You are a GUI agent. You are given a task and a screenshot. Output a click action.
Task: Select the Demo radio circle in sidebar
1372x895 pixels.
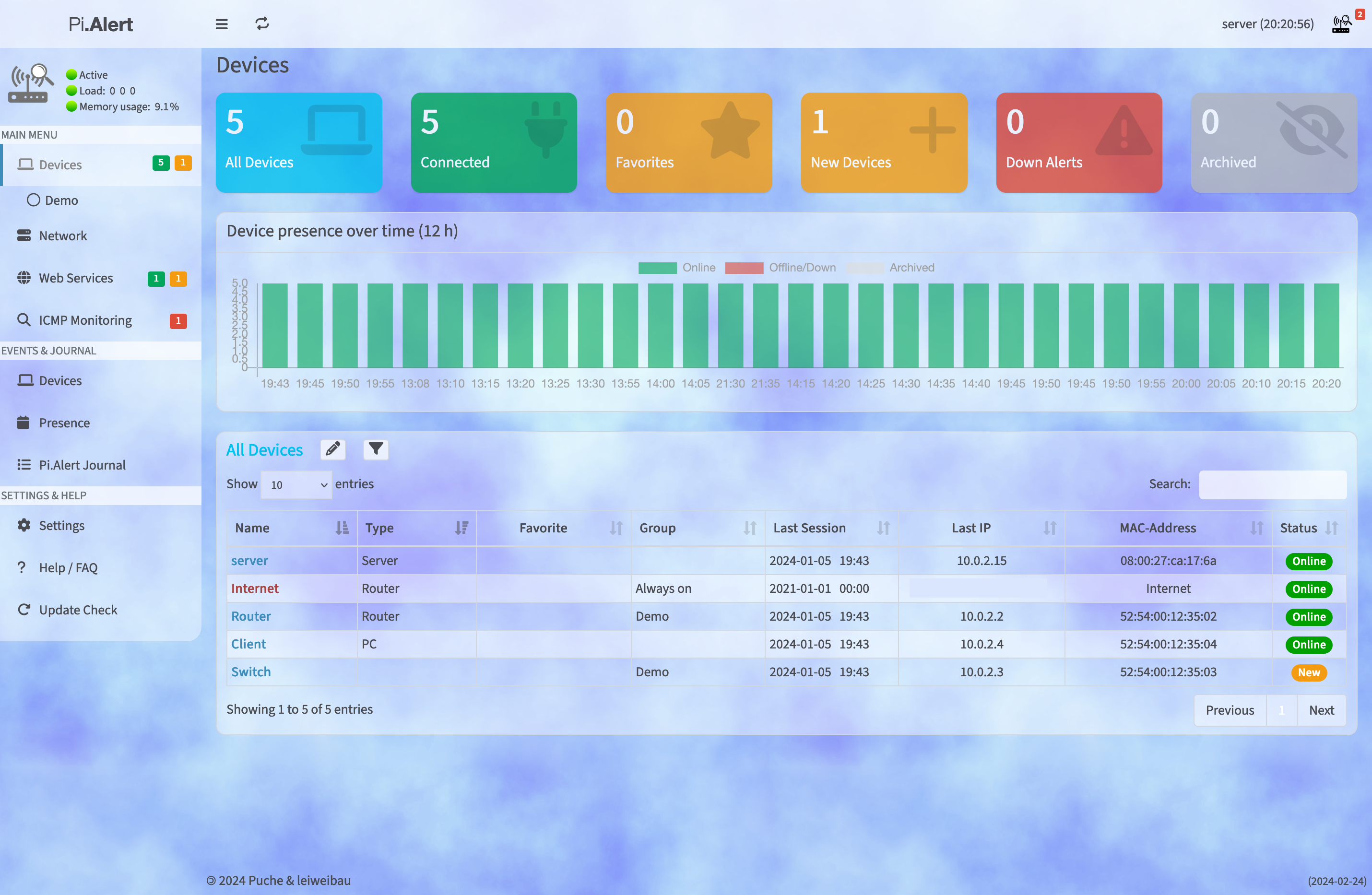[x=34, y=200]
